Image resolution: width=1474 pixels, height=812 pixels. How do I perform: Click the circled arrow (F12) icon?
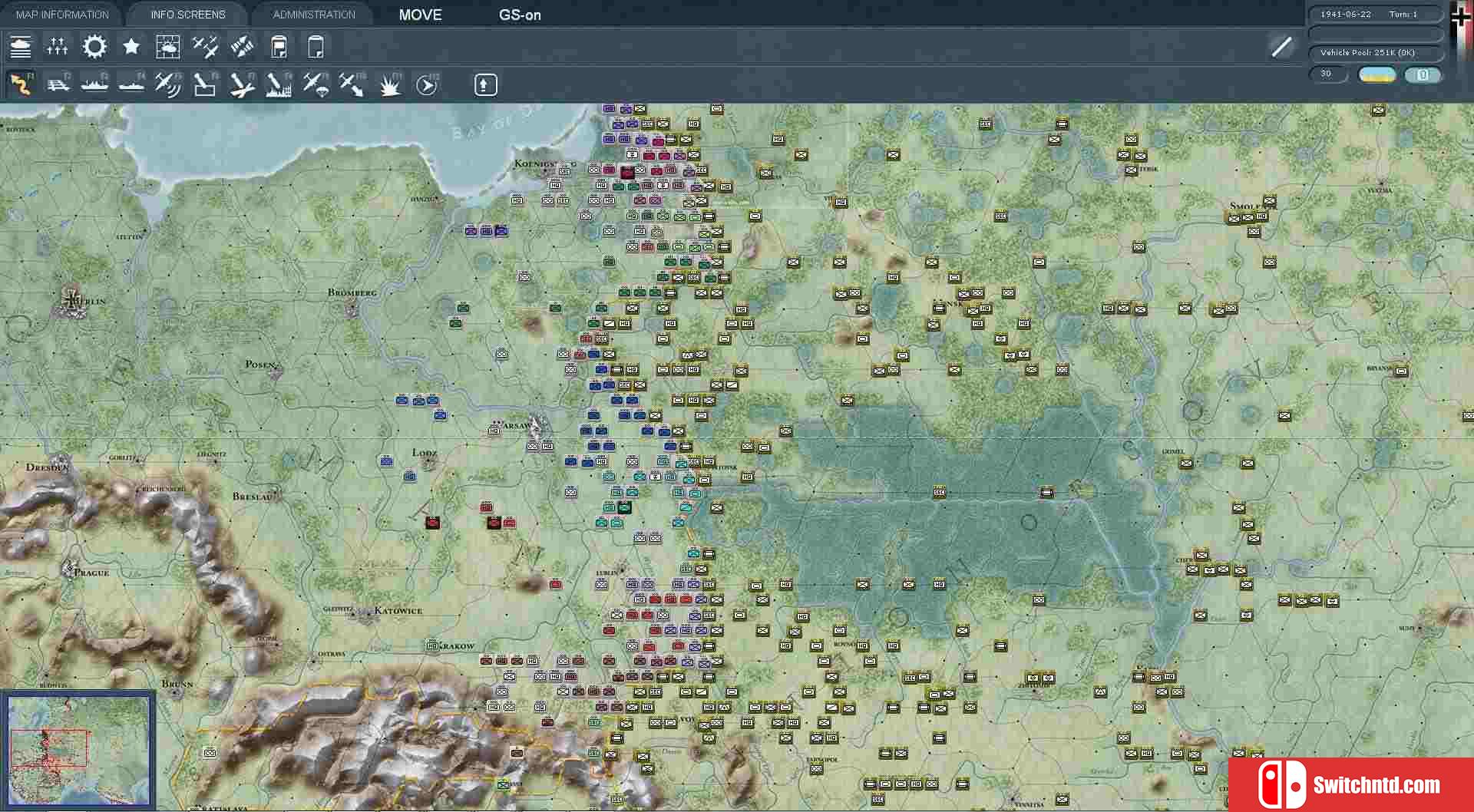pyautogui.click(x=427, y=85)
